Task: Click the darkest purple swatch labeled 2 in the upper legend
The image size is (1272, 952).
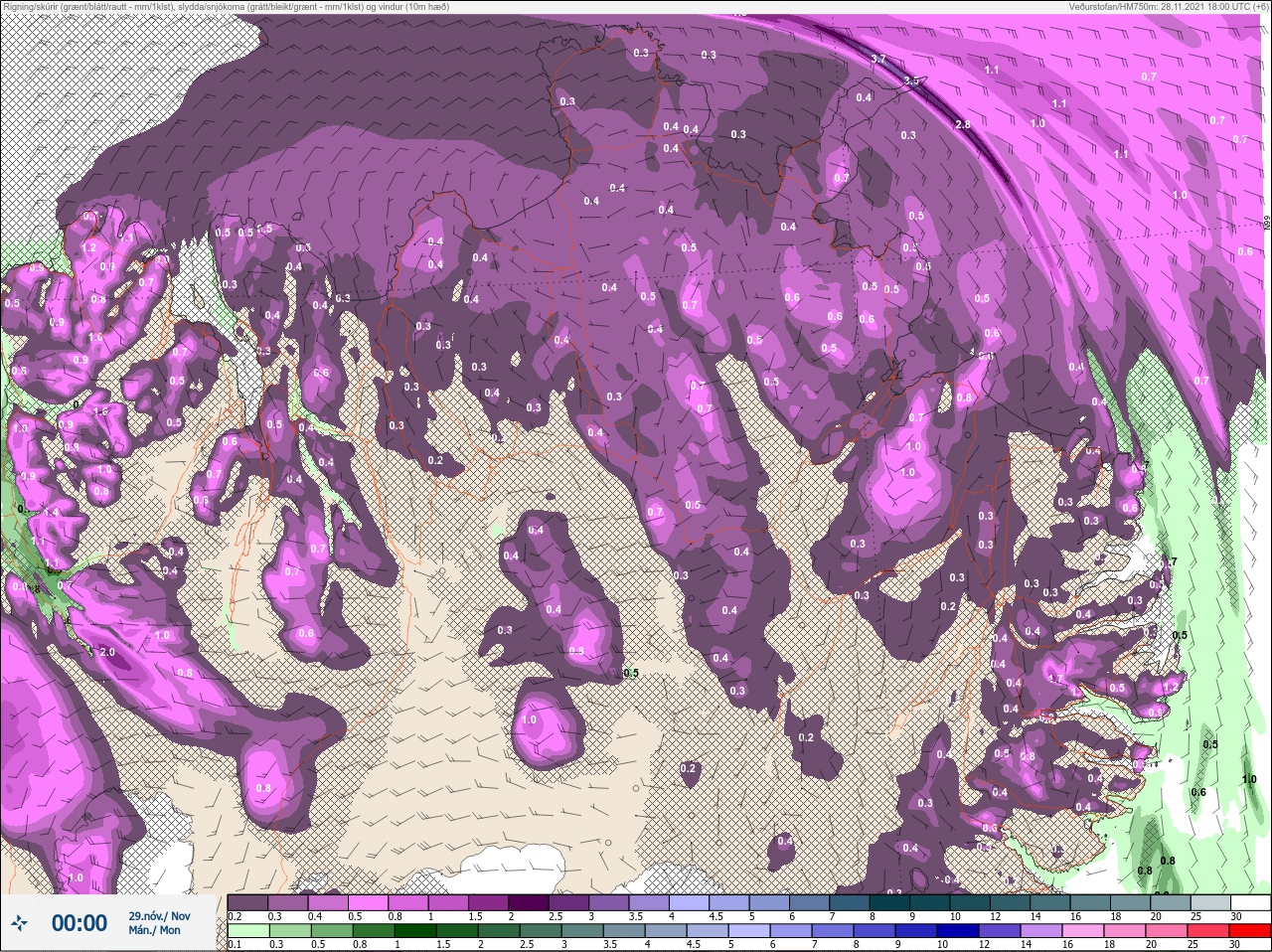Action: click(x=530, y=902)
